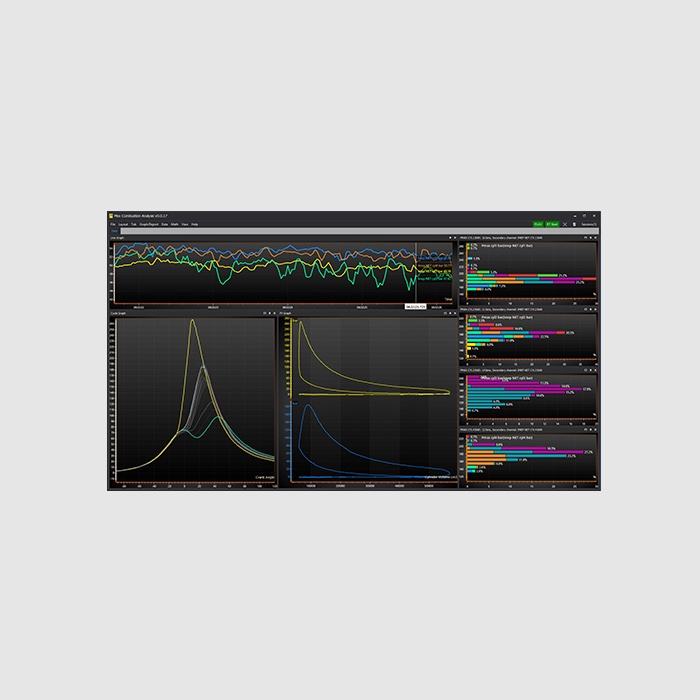700x700 pixels.
Task: Open the Data menu
Action: pyautogui.click(x=165, y=225)
